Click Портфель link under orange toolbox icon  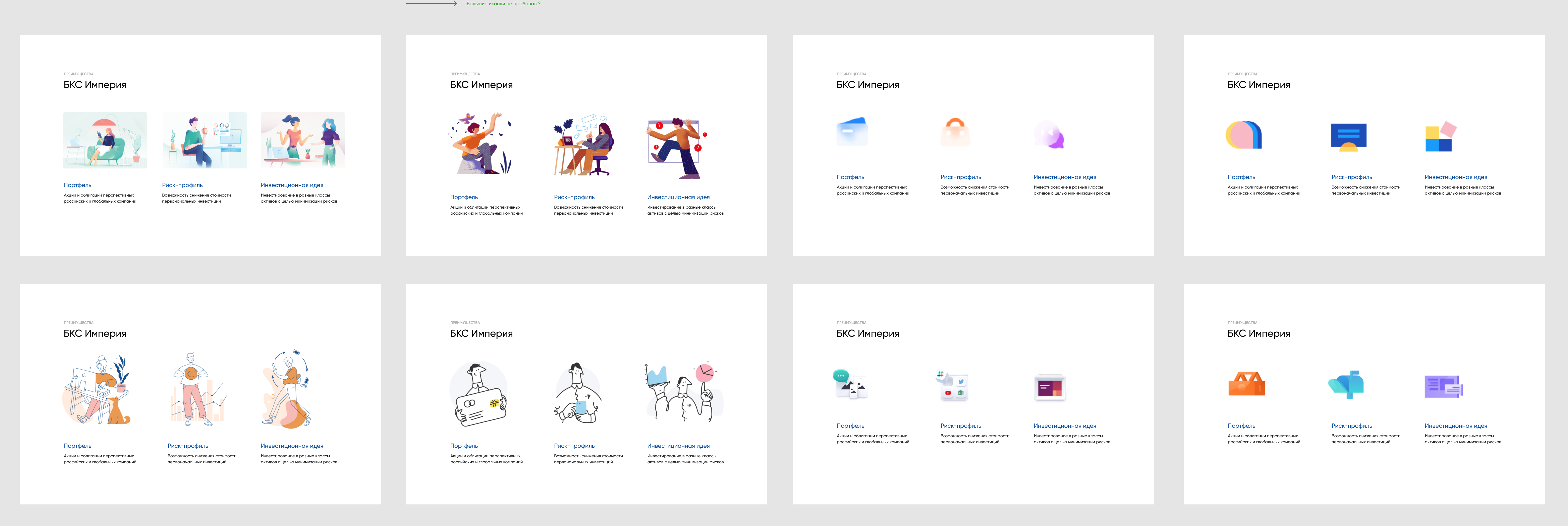pos(1241,425)
